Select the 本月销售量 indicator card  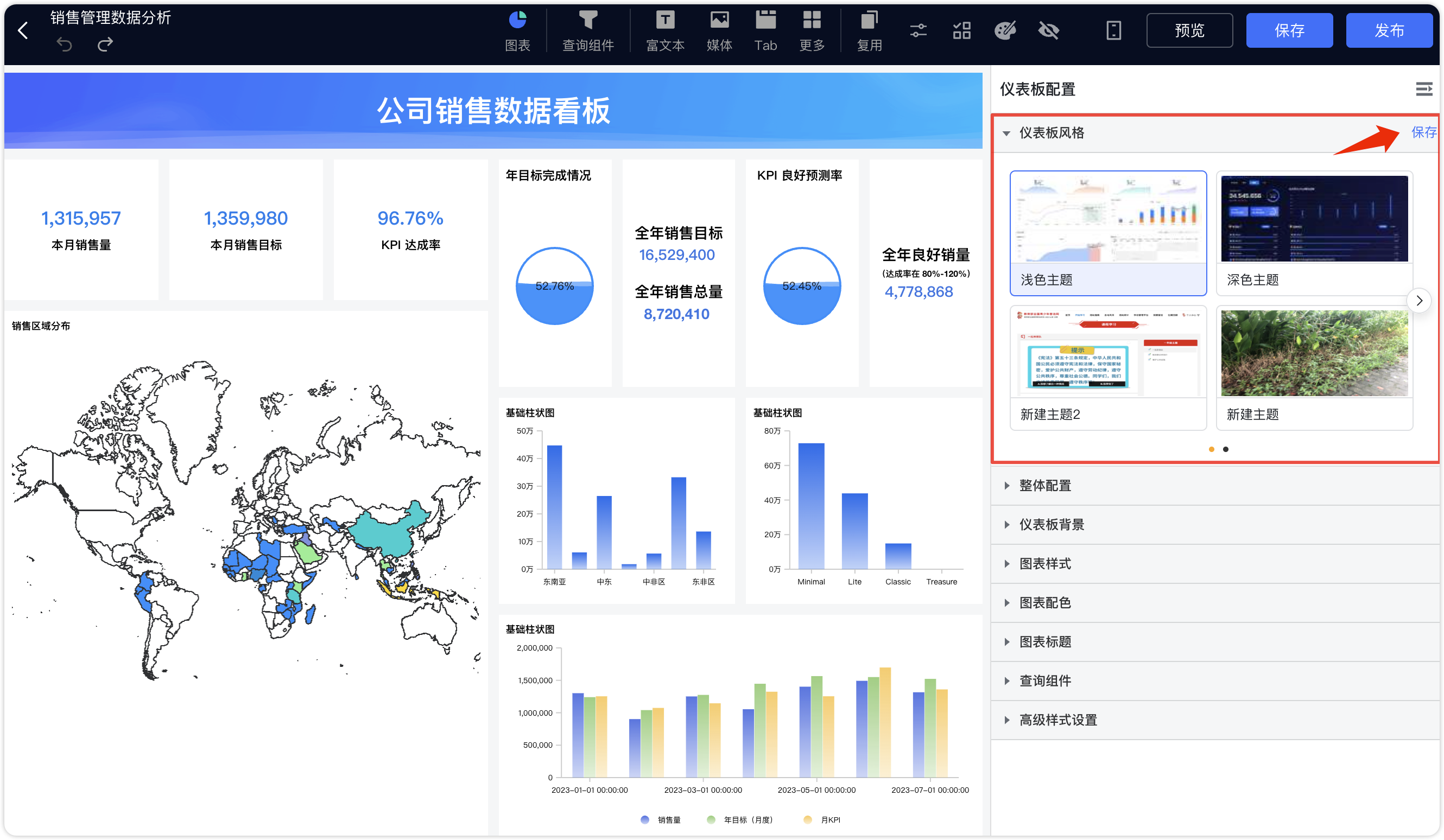point(81,230)
